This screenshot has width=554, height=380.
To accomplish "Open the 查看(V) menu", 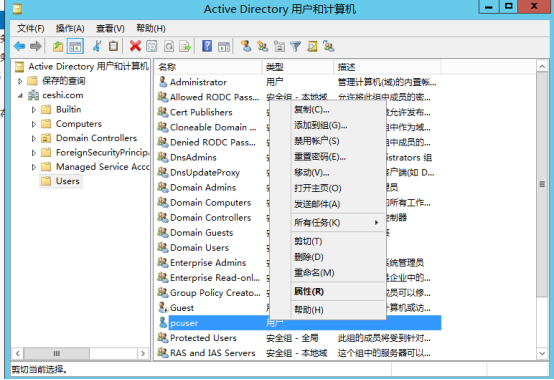I will pos(110,28).
